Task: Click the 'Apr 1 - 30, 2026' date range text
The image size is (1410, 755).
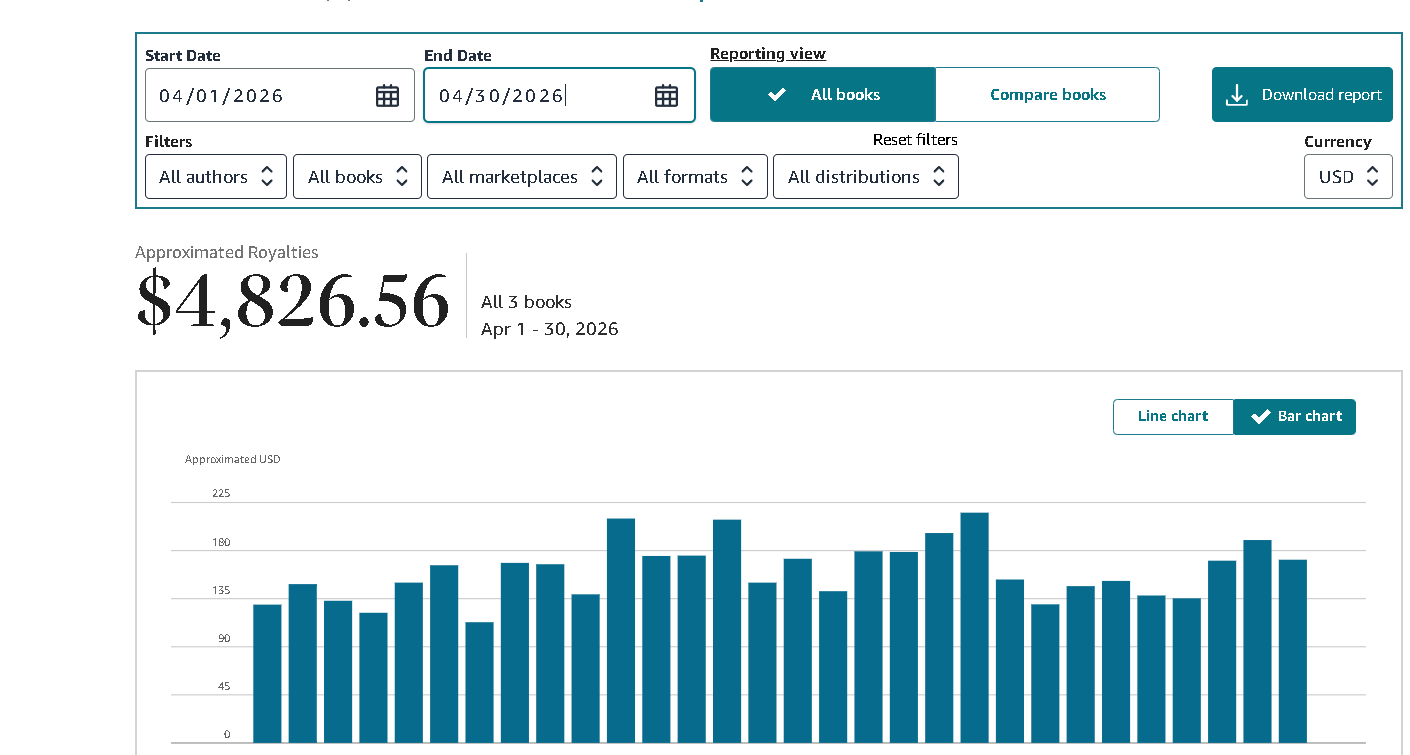Action: click(x=550, y=329)
